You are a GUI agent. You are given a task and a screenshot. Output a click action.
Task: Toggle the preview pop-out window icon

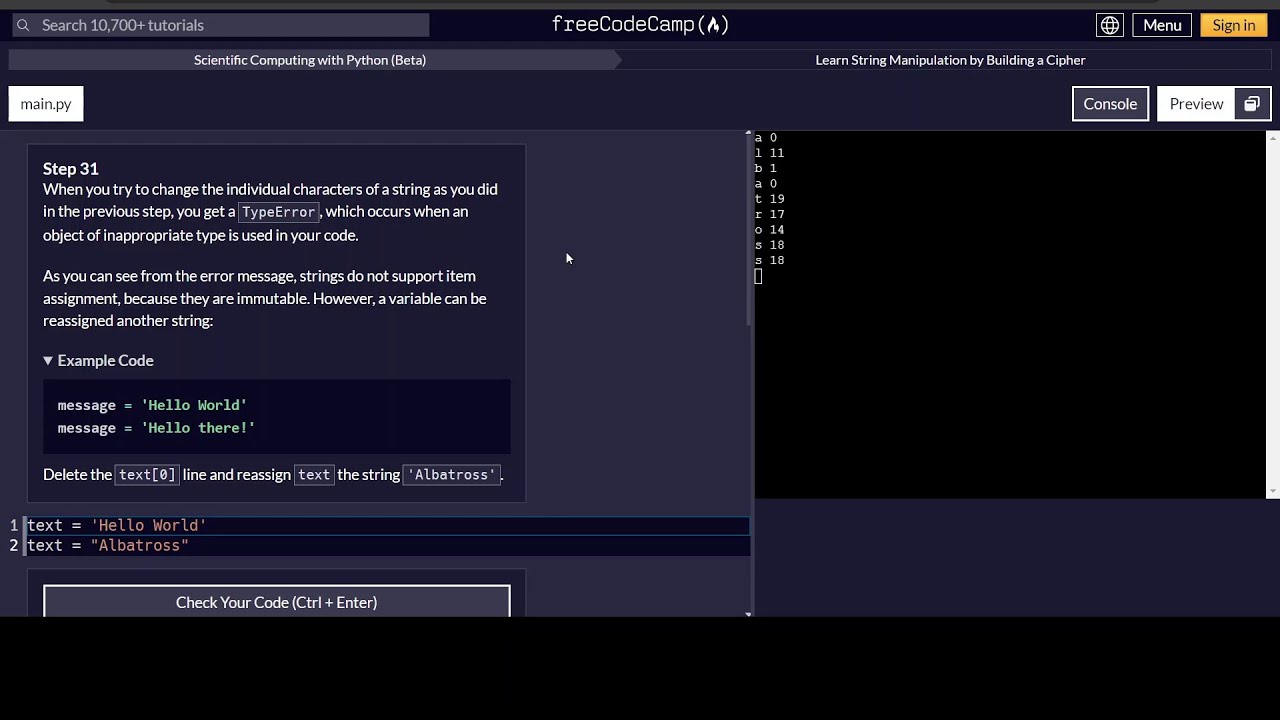pyautogui.click(x=1252, y=104)
